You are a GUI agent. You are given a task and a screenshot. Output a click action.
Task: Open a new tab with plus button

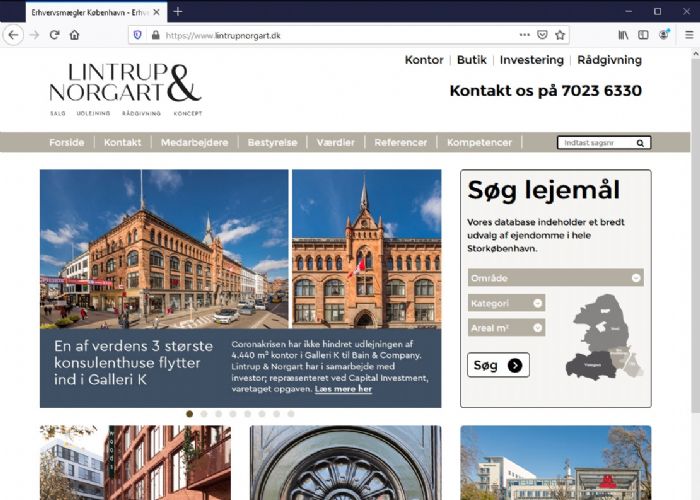[x=178, y=12]
